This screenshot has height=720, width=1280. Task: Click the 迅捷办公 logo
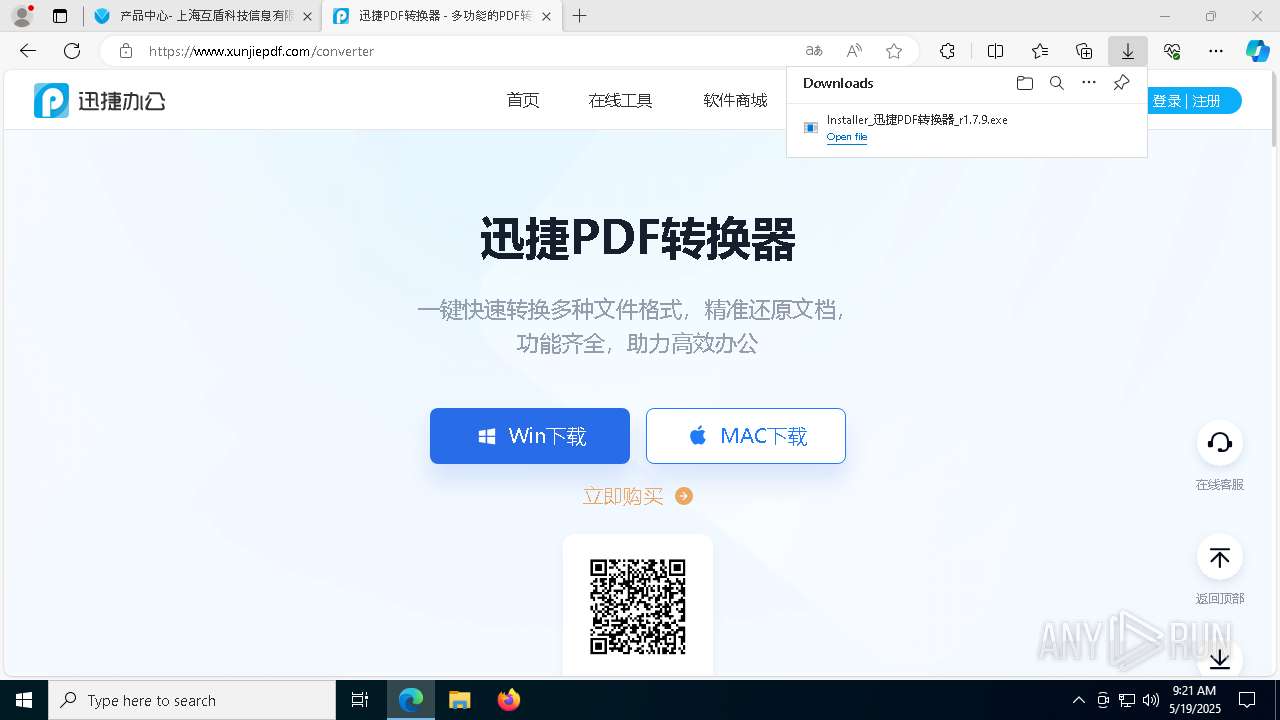point(100,100)
